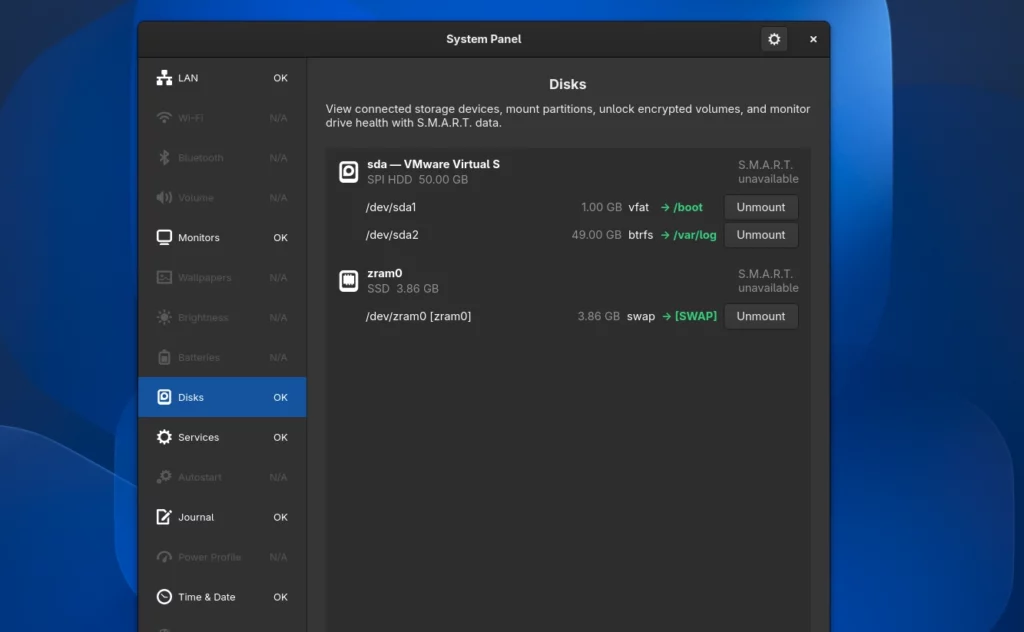Click the Power Profile gauge icon
This screenshot has width=1024, height=632.
click(x=164, y=557)
